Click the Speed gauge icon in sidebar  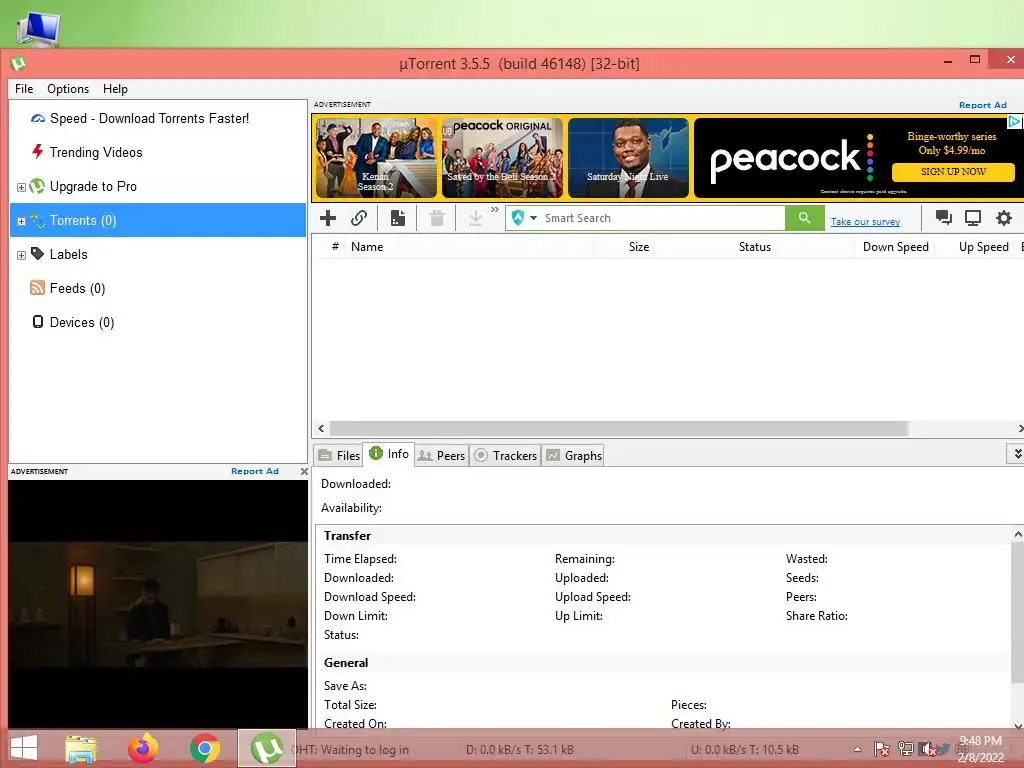pyautogui.click(x=38, y=118)
